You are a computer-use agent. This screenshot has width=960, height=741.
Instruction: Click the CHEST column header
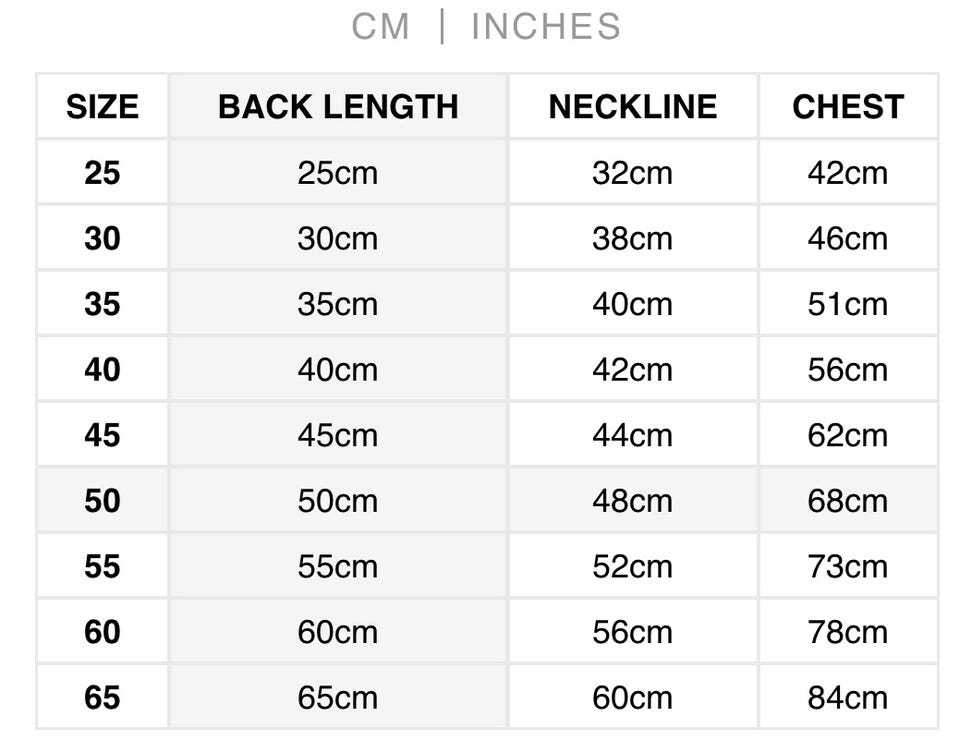848,107
